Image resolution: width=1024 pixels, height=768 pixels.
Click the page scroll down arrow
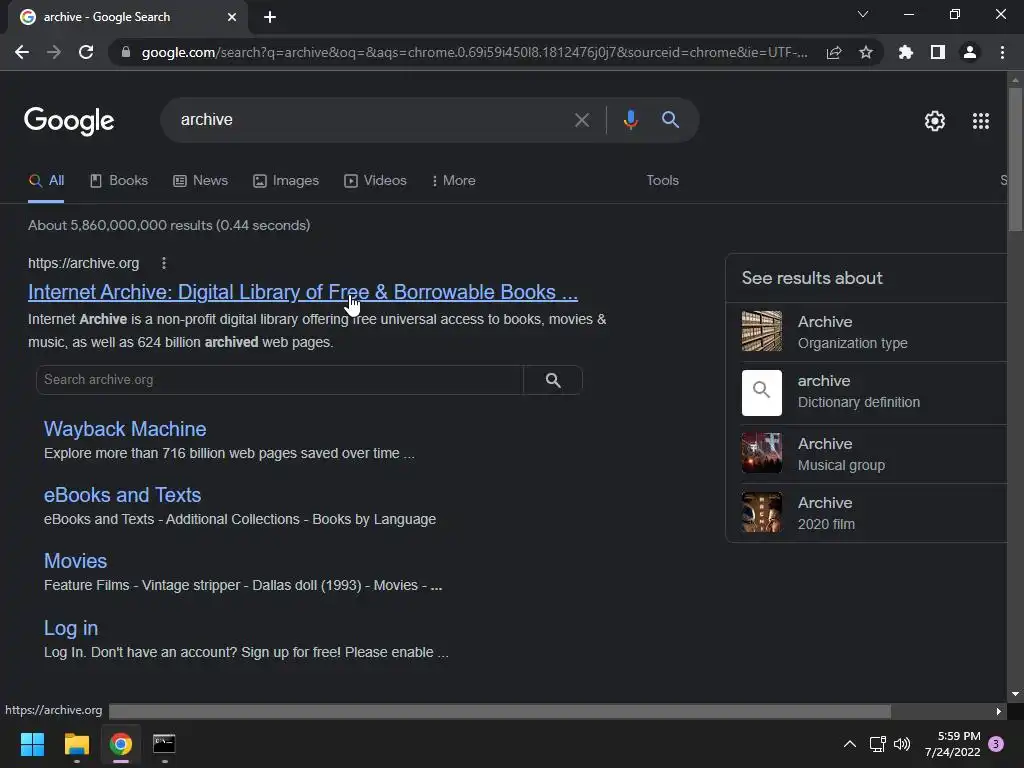coord(1015,694)
